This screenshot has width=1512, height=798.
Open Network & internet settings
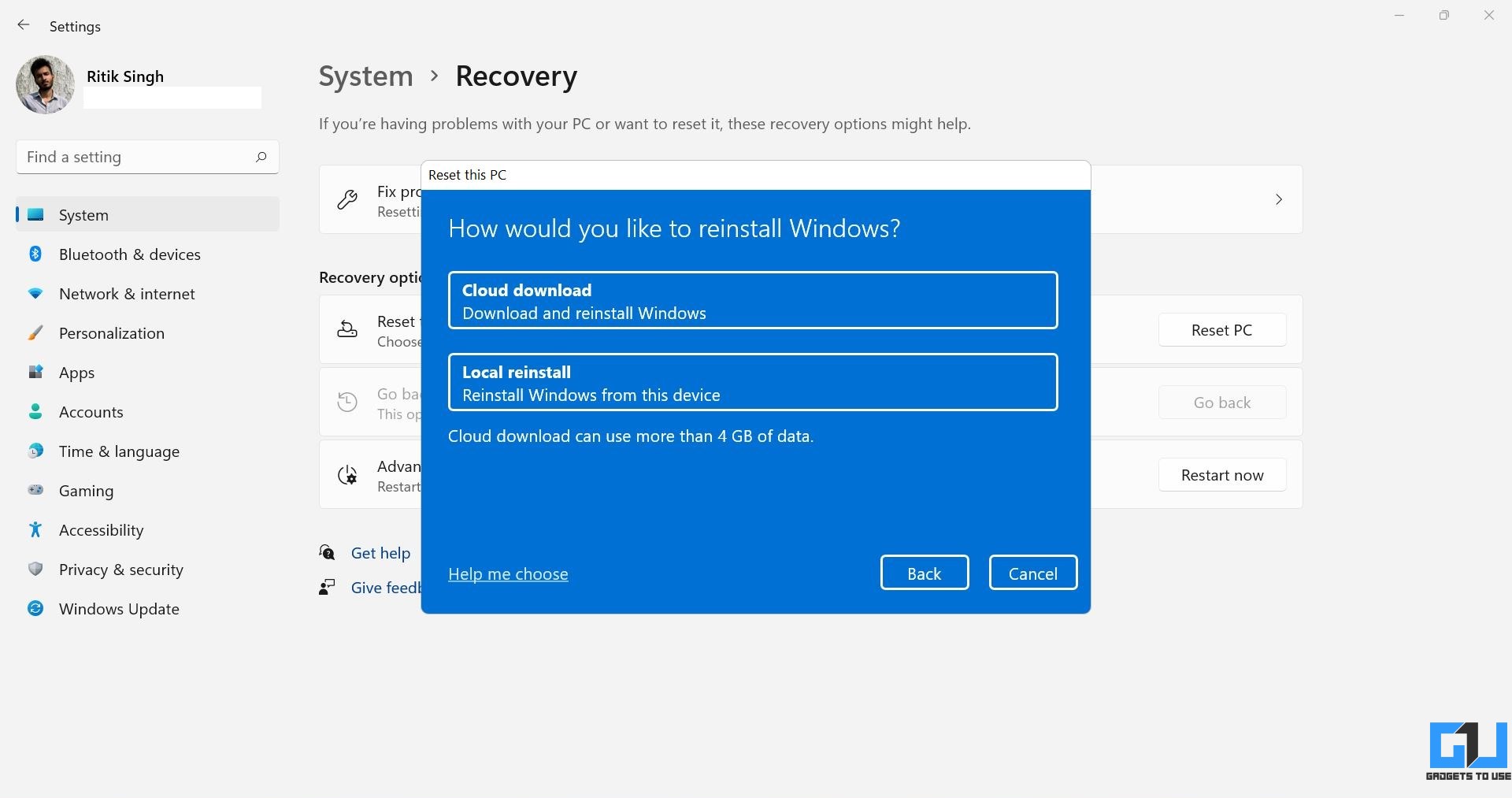(x=147, y=293)
